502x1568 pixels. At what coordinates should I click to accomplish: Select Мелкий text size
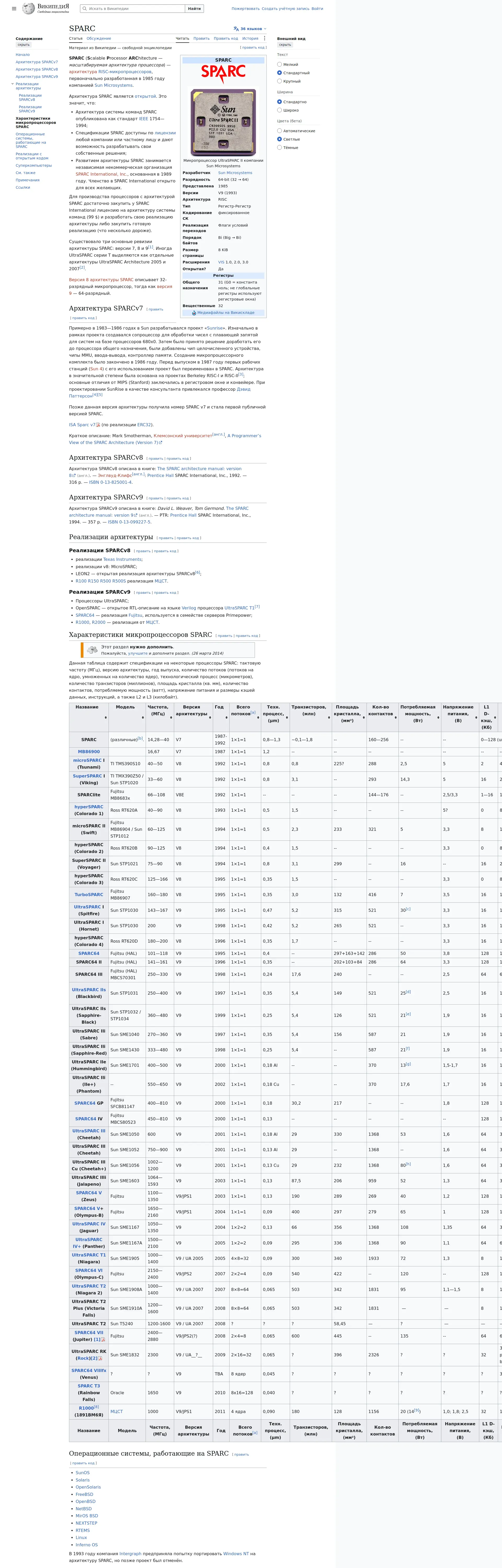click(x=280, y=65)
